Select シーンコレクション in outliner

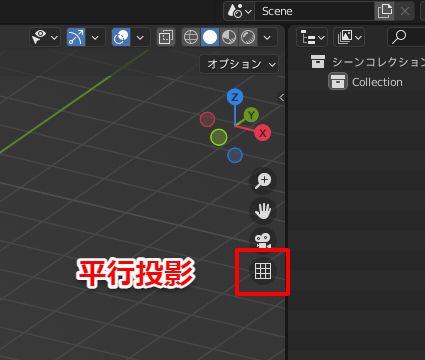click(x=378, y=62)
